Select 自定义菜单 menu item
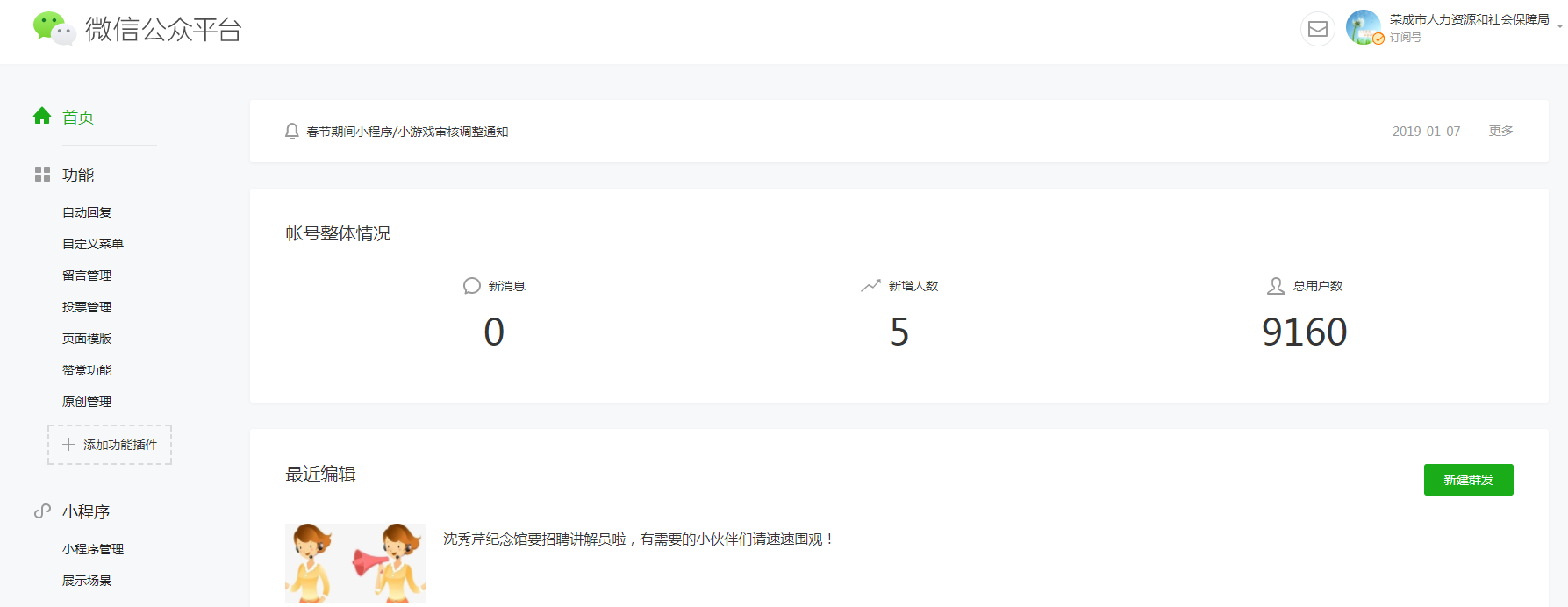Image resolution: width=1568 pixels, height=607 pixels. [x=92, y=244]
